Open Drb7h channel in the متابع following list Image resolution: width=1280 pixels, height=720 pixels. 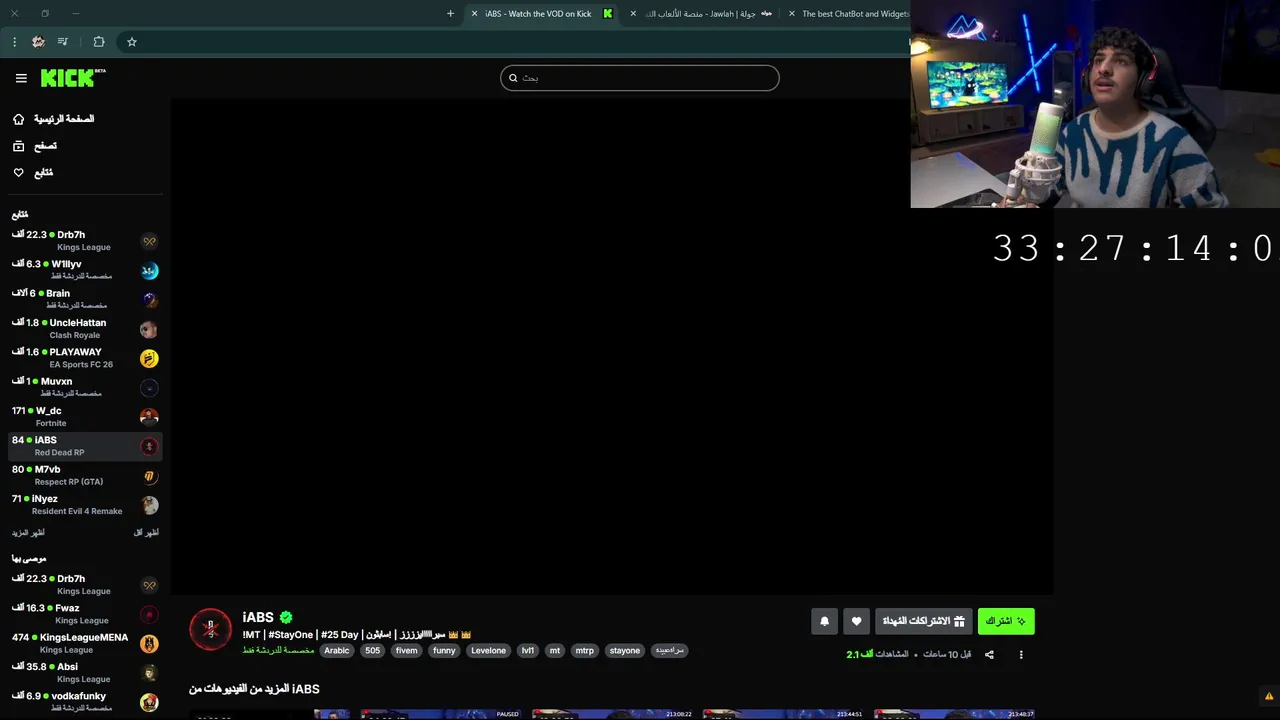tap(85, 241)
